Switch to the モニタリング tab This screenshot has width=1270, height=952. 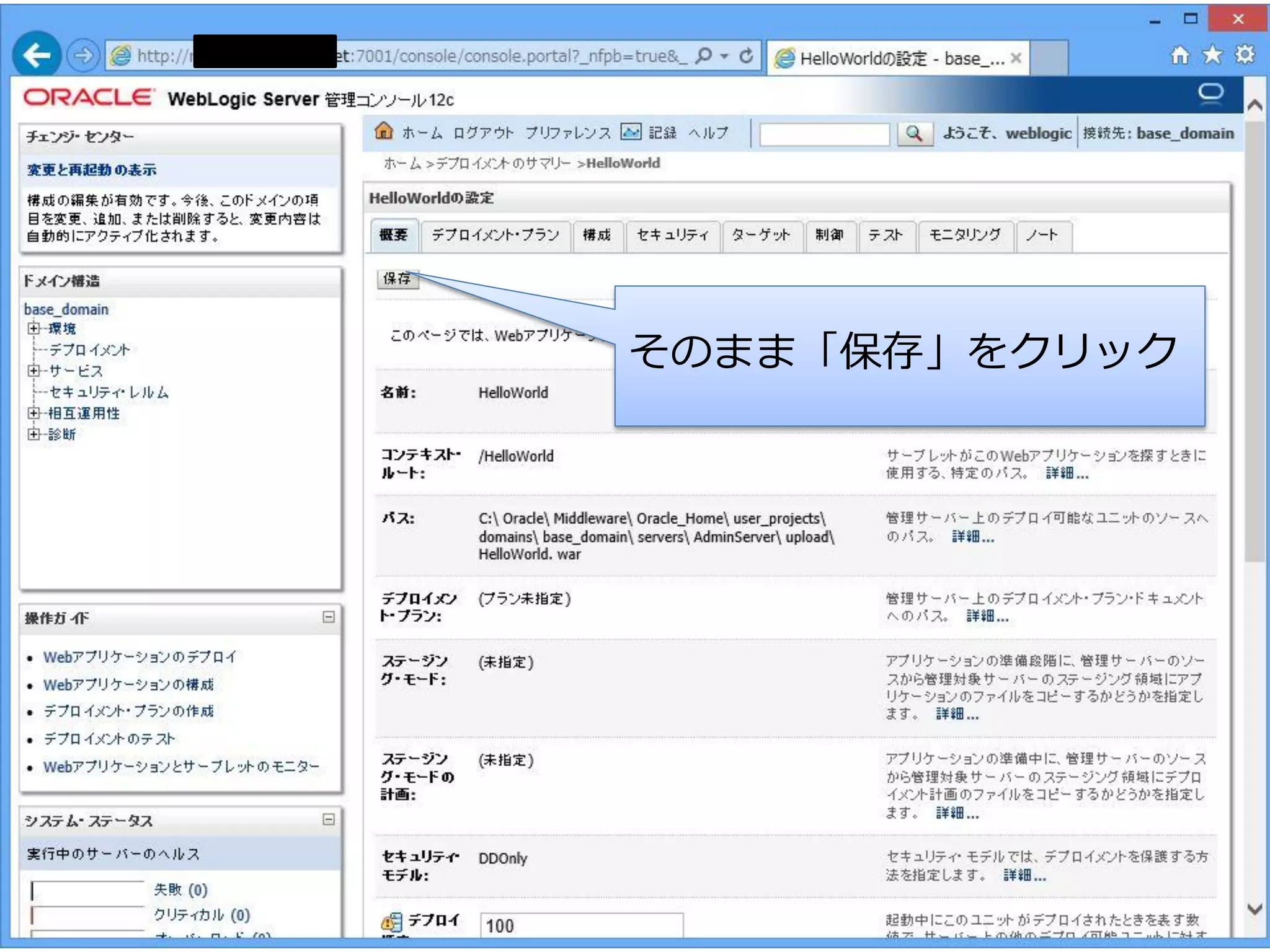(966, 236)
